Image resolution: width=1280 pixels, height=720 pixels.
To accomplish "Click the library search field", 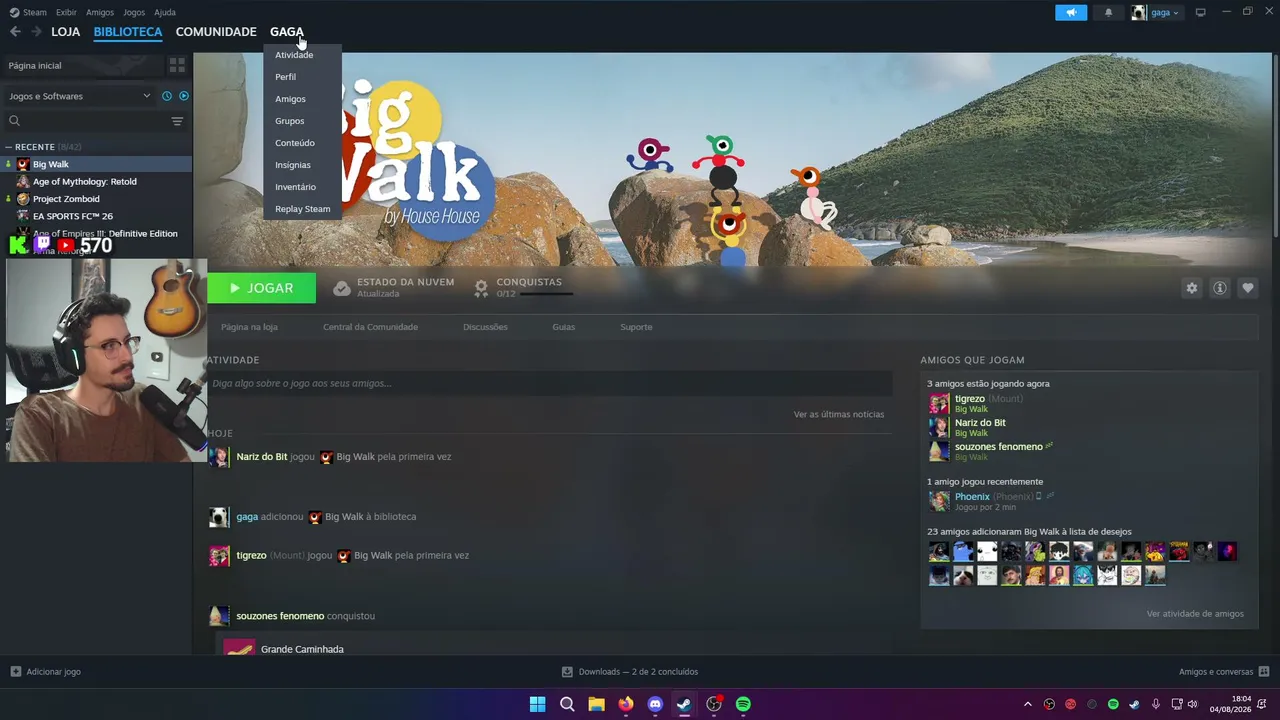I will click(x=95, y=121).
